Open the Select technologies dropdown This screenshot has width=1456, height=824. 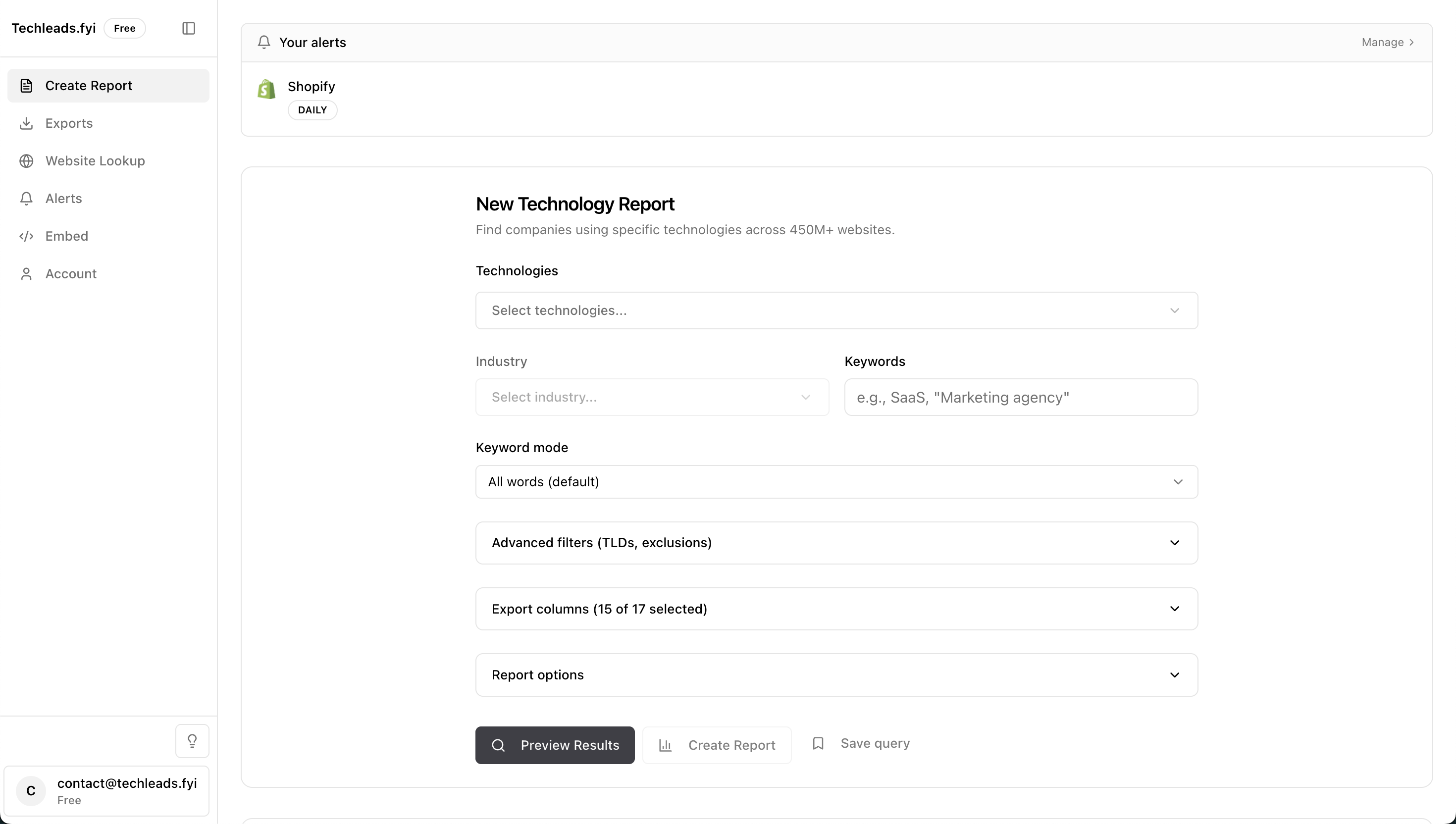click(836, 310)
